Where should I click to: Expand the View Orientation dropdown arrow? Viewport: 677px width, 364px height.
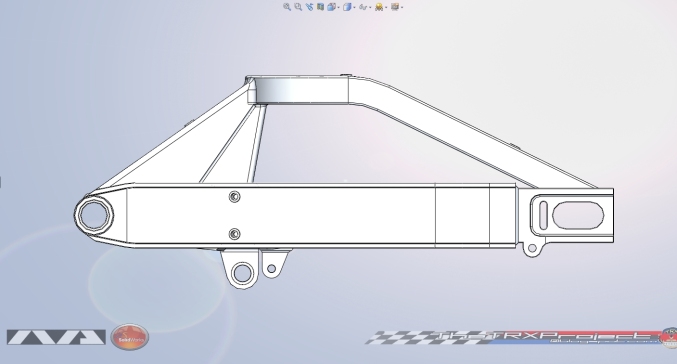338,7
